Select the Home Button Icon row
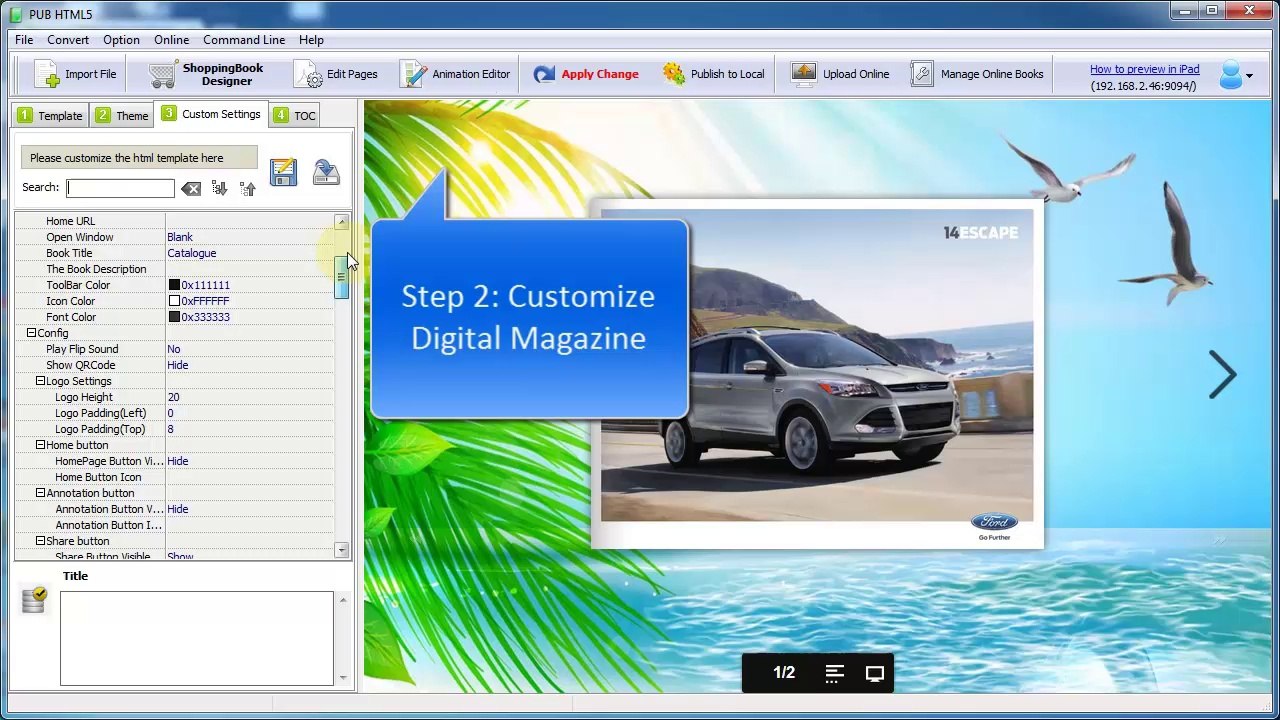Screen dimensions: 1280x720 (174, 477)
